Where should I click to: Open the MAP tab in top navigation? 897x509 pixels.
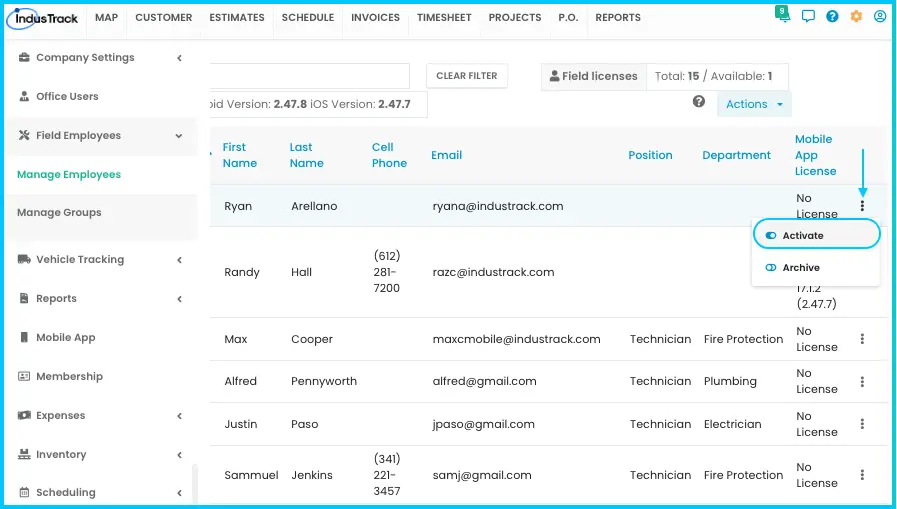tap(106, 18)
